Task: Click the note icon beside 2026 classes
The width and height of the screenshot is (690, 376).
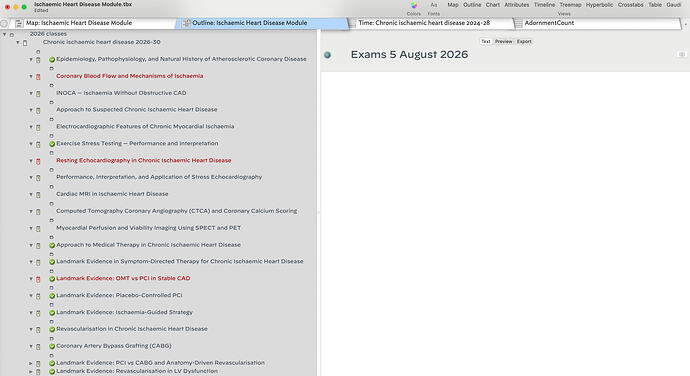Action: click(x=12, y=34)
